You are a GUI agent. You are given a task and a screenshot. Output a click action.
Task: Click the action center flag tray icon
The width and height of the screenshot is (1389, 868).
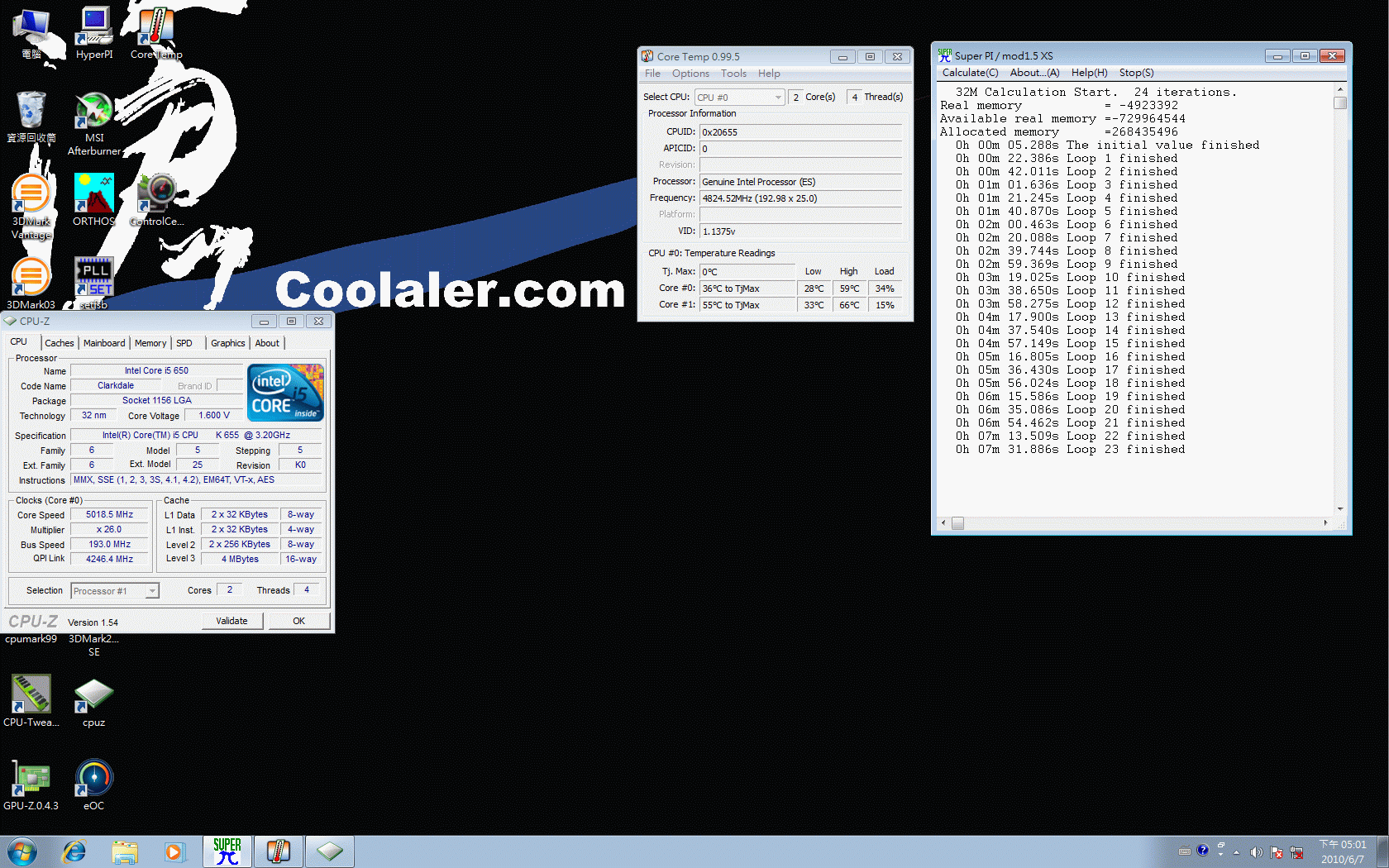pos(1277,852)
